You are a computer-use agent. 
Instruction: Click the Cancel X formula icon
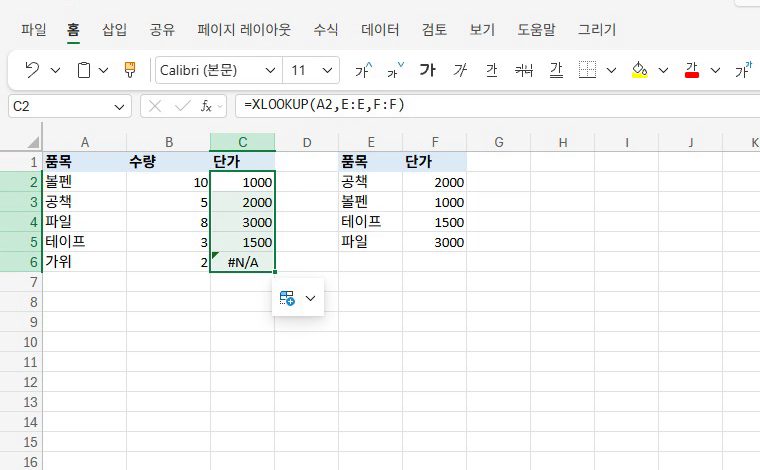pos(155,106)
